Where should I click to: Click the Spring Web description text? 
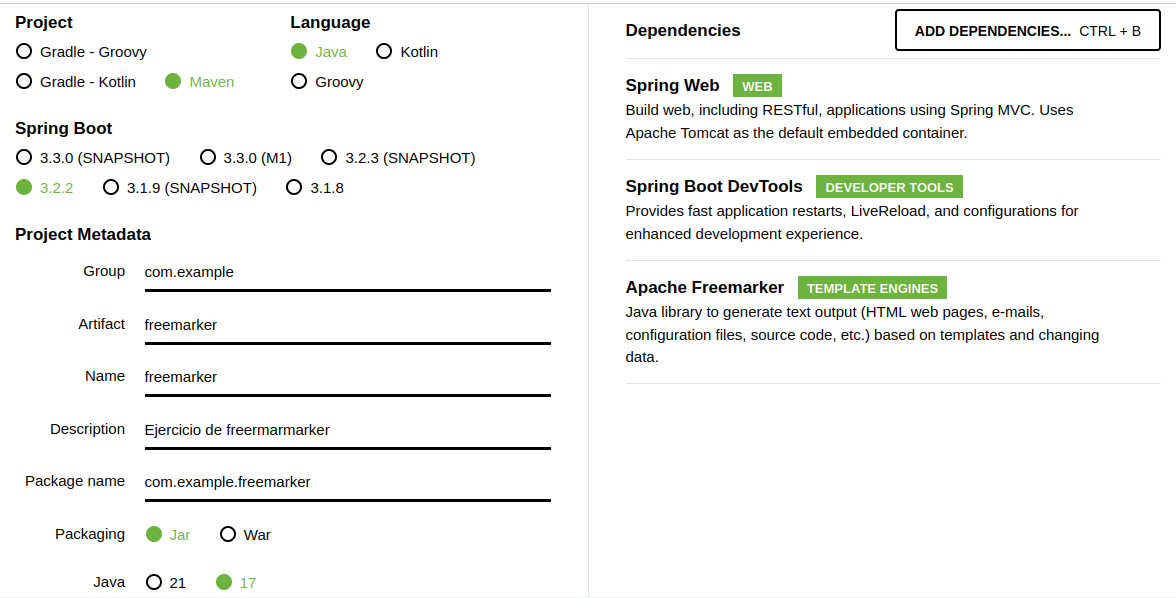pyautogui.click(x=849, y=122)
